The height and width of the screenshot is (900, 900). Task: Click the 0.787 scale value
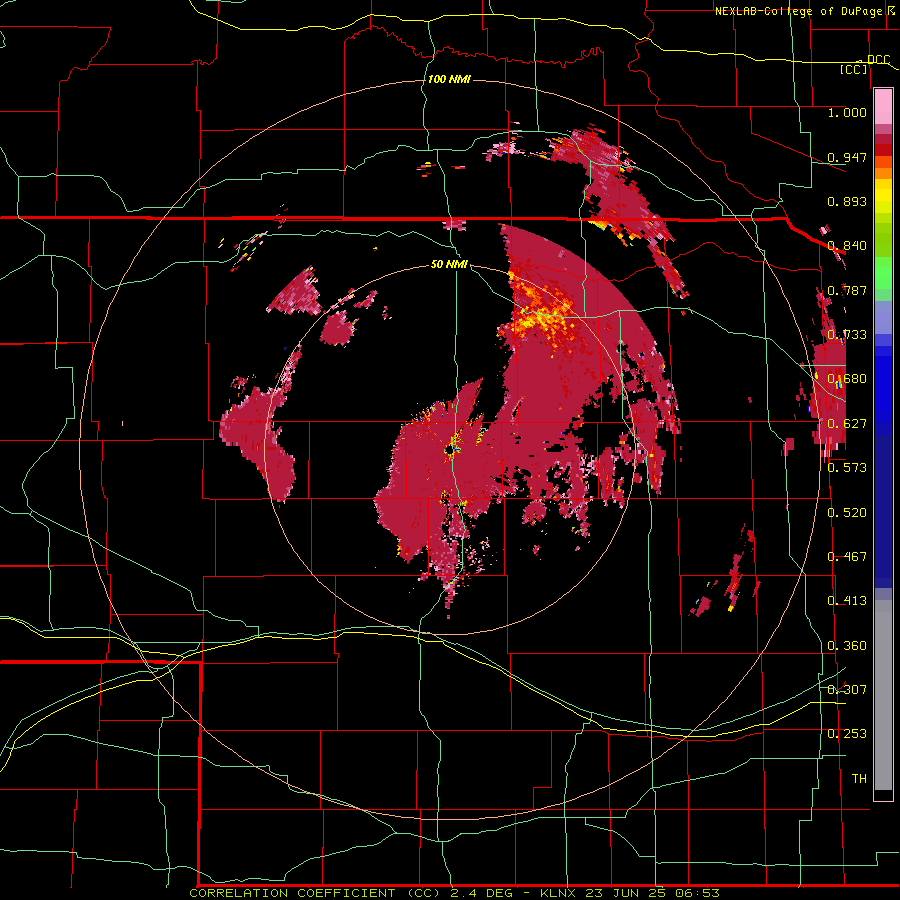[x=847, y=290]
